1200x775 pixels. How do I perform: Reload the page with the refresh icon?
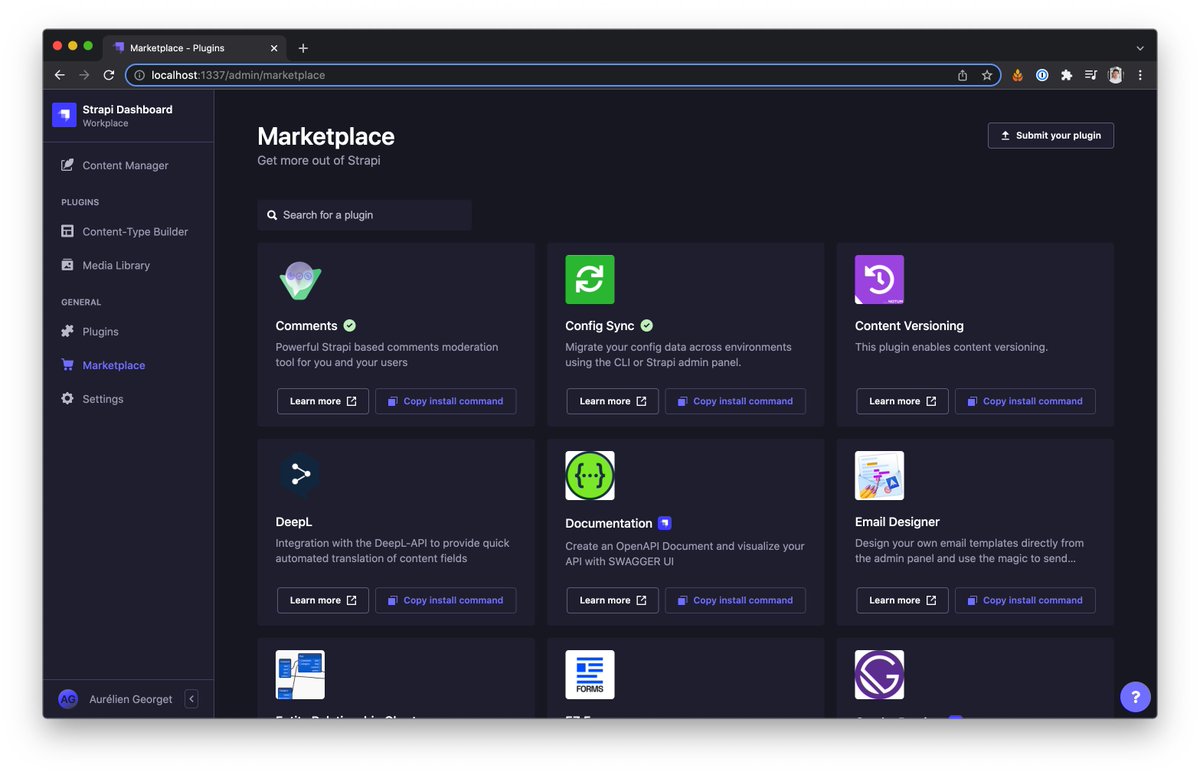pyautogui.click(x=109, y=75)
